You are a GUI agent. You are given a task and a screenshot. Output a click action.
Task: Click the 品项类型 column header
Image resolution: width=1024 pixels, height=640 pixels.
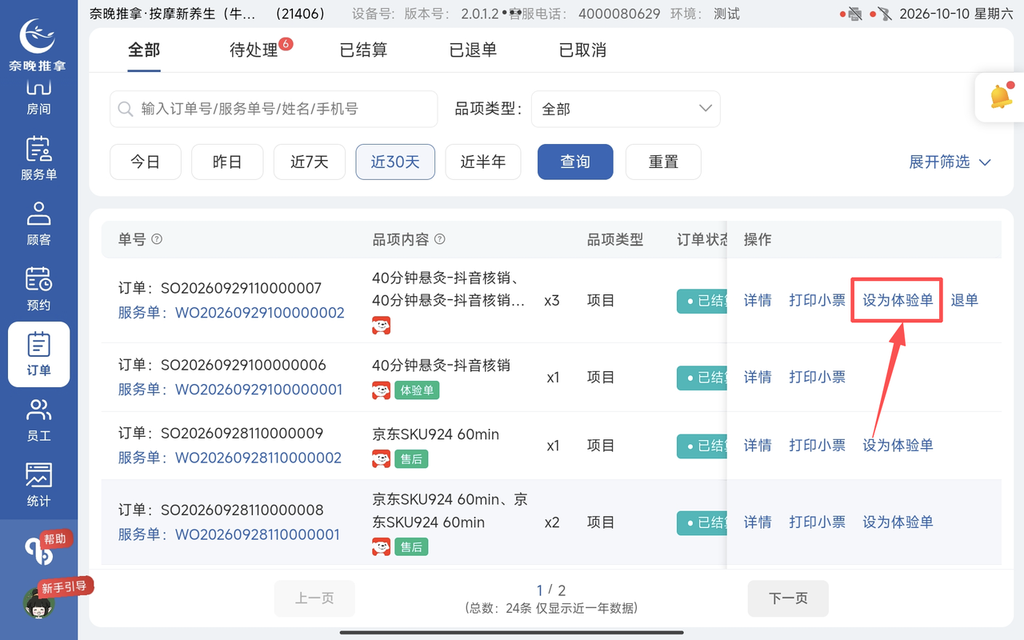615,240
